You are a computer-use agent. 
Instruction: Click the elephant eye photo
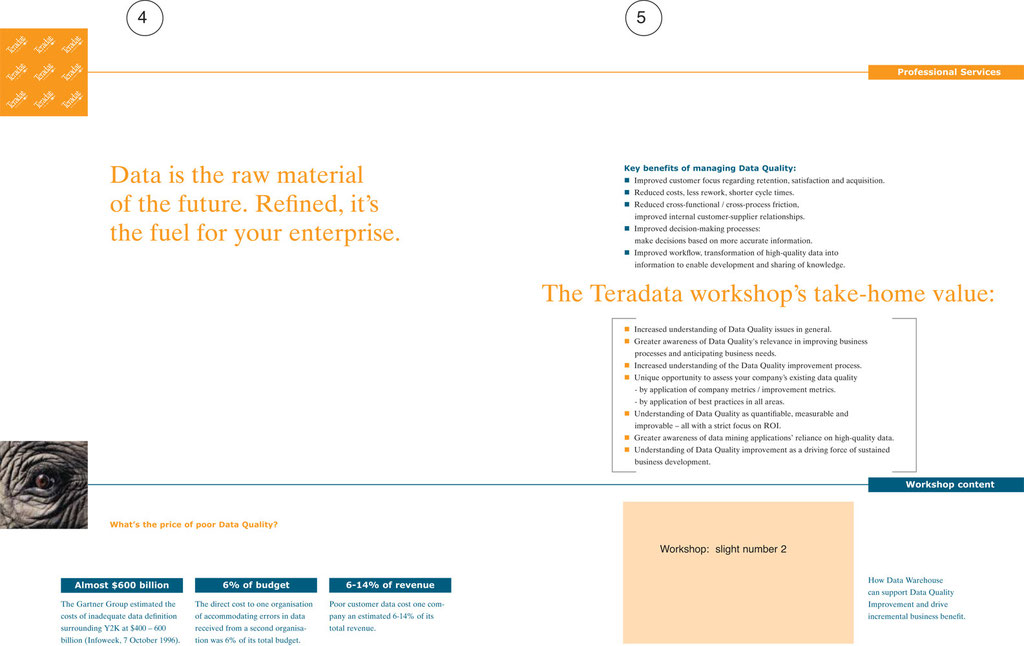(x=44, y=485)
